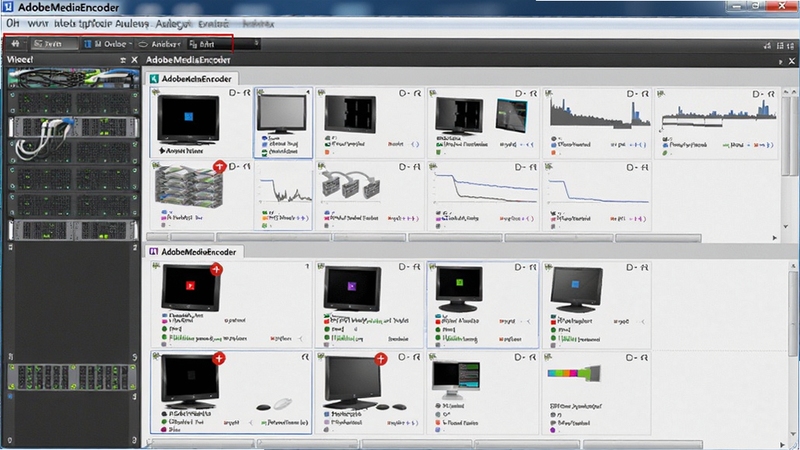The image size is (800, 450).
Task: Click the small icon ending the dark toolbar field
Action: pyautogui.click(x=257, y=43)
